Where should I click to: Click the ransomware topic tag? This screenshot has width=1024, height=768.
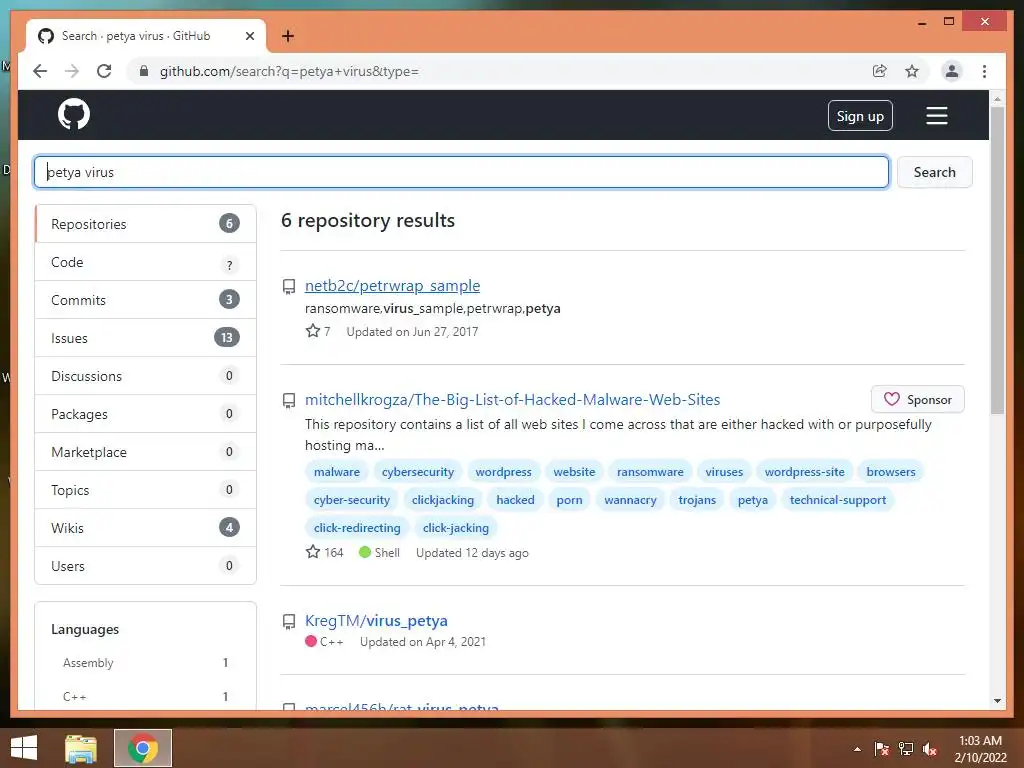(x=650, y=472)
